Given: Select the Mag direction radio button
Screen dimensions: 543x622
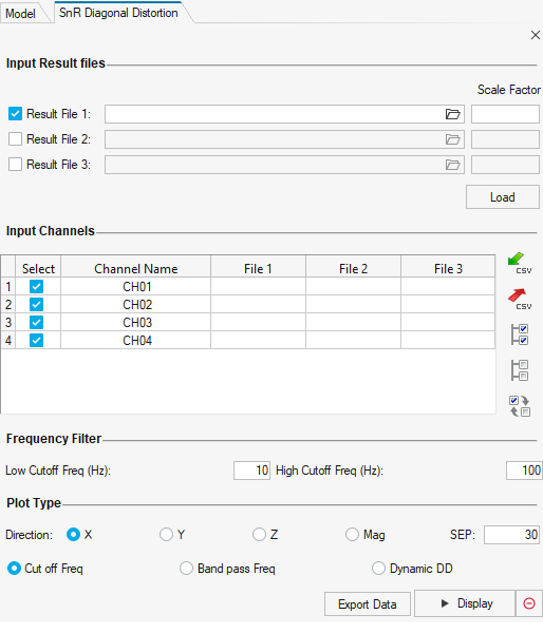Looking at the screenshot, I should (352, 534).
